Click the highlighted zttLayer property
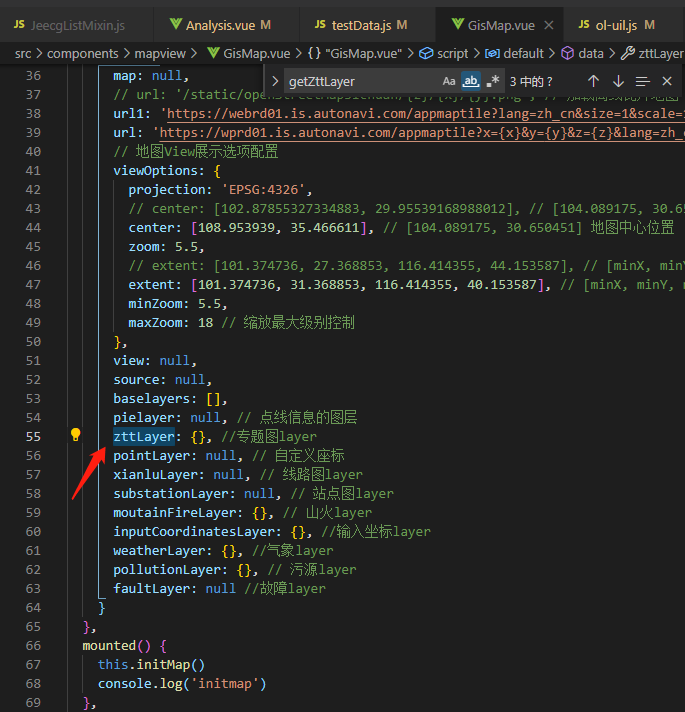 click(x=144, y=436)
